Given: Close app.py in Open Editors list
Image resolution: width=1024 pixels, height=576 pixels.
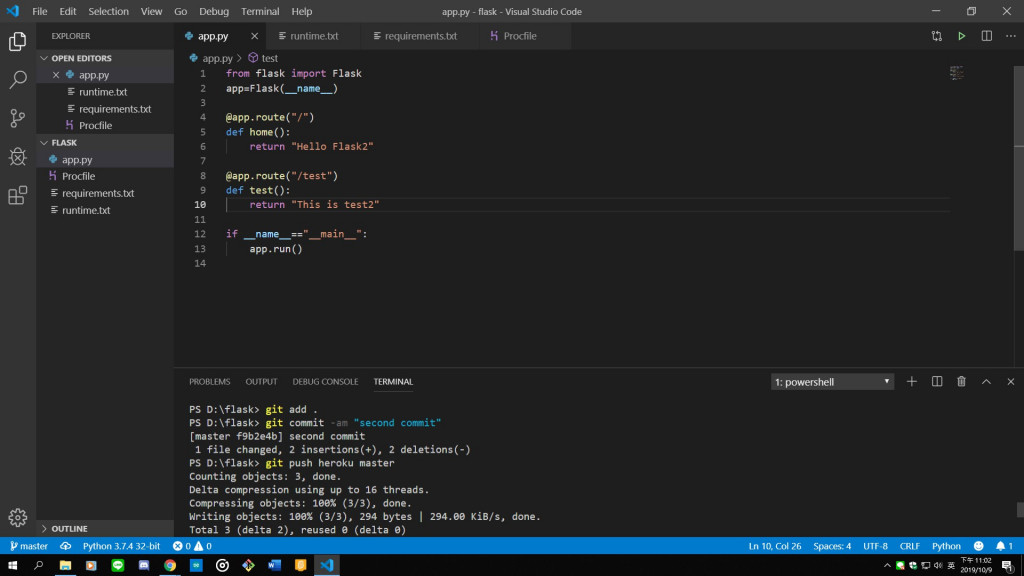Looking at the screenshot, I should (56, 75).
